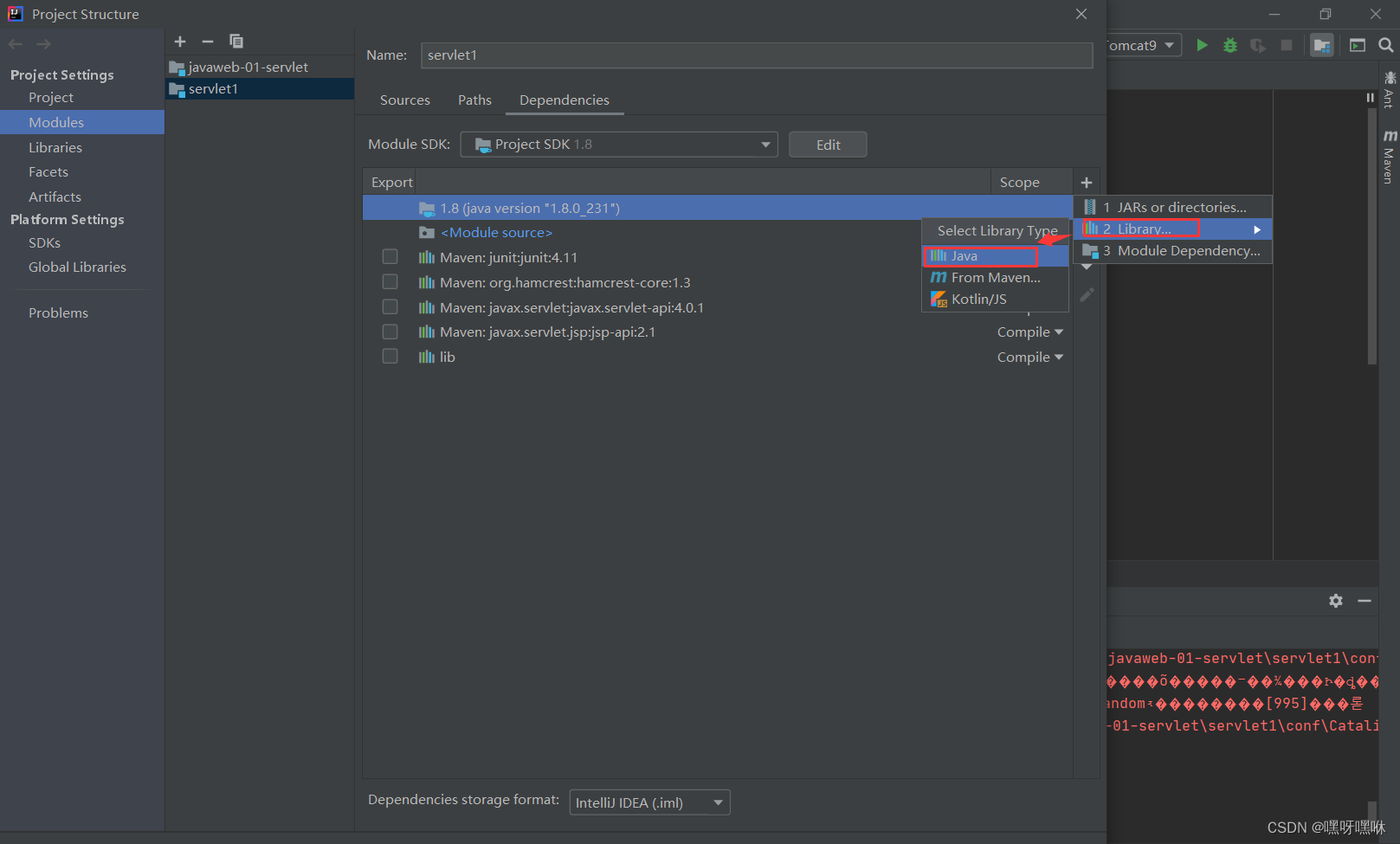This screenshot has width=1400, height=844.
Task: Click the module Name input field
Action: point(757,55)
